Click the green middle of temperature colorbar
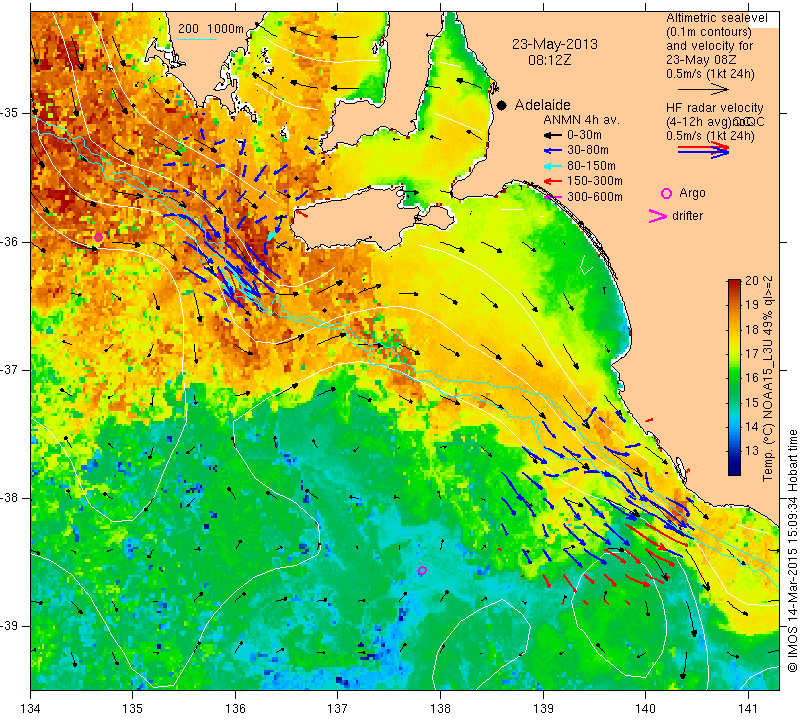 click(734, 378)
